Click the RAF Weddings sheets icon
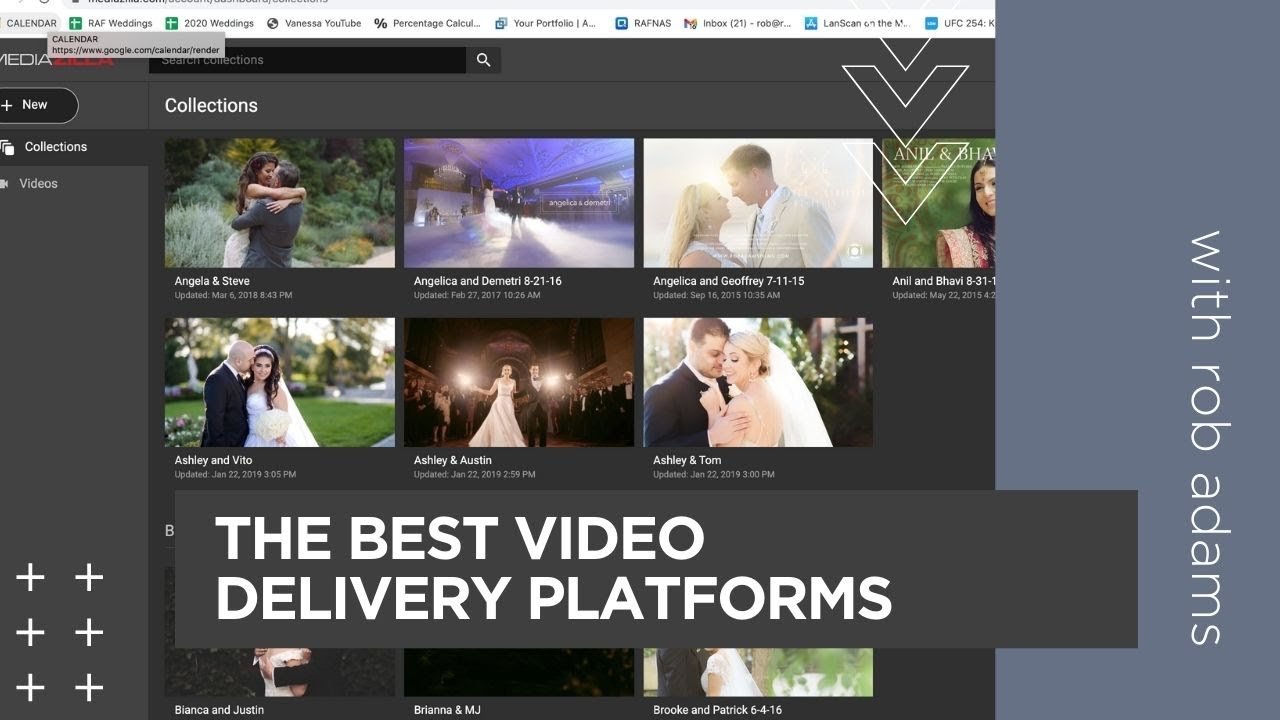The width and height of the screenshot is (1280, 720). tap(76, 23)
